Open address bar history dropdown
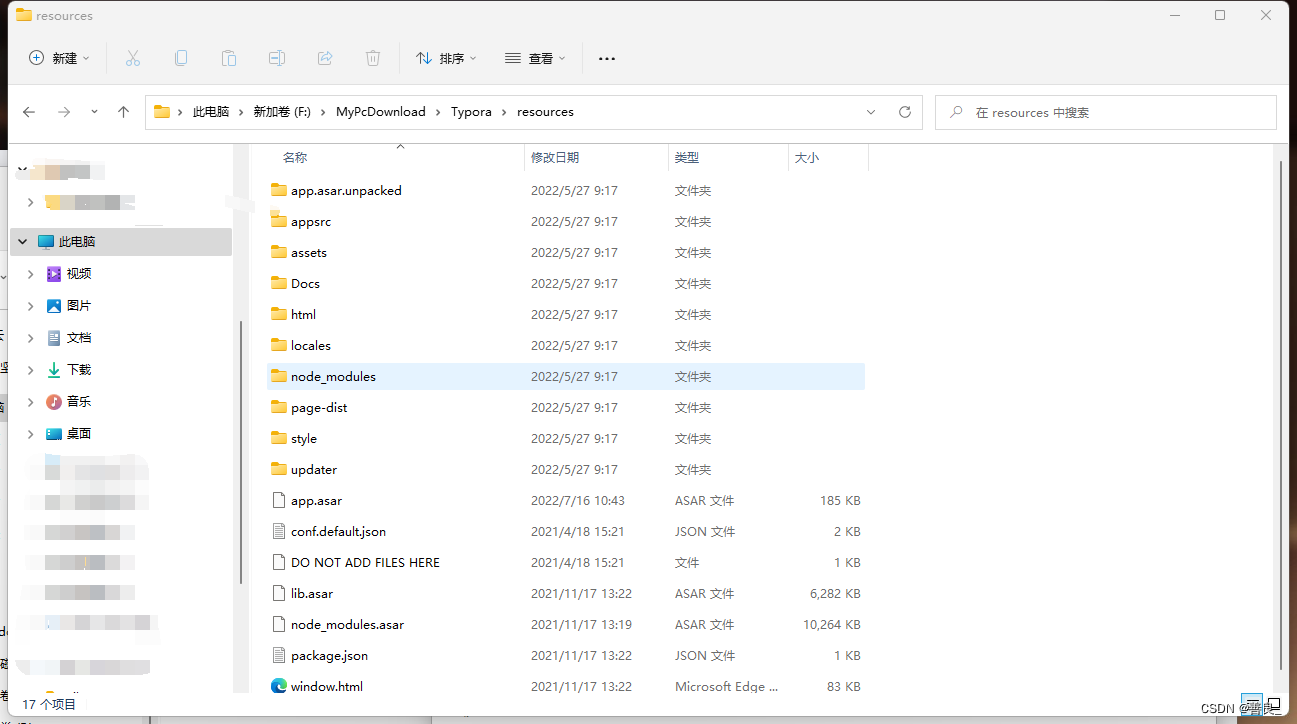The height and width of the screenshot is (724, 1297). pos(871,112)
